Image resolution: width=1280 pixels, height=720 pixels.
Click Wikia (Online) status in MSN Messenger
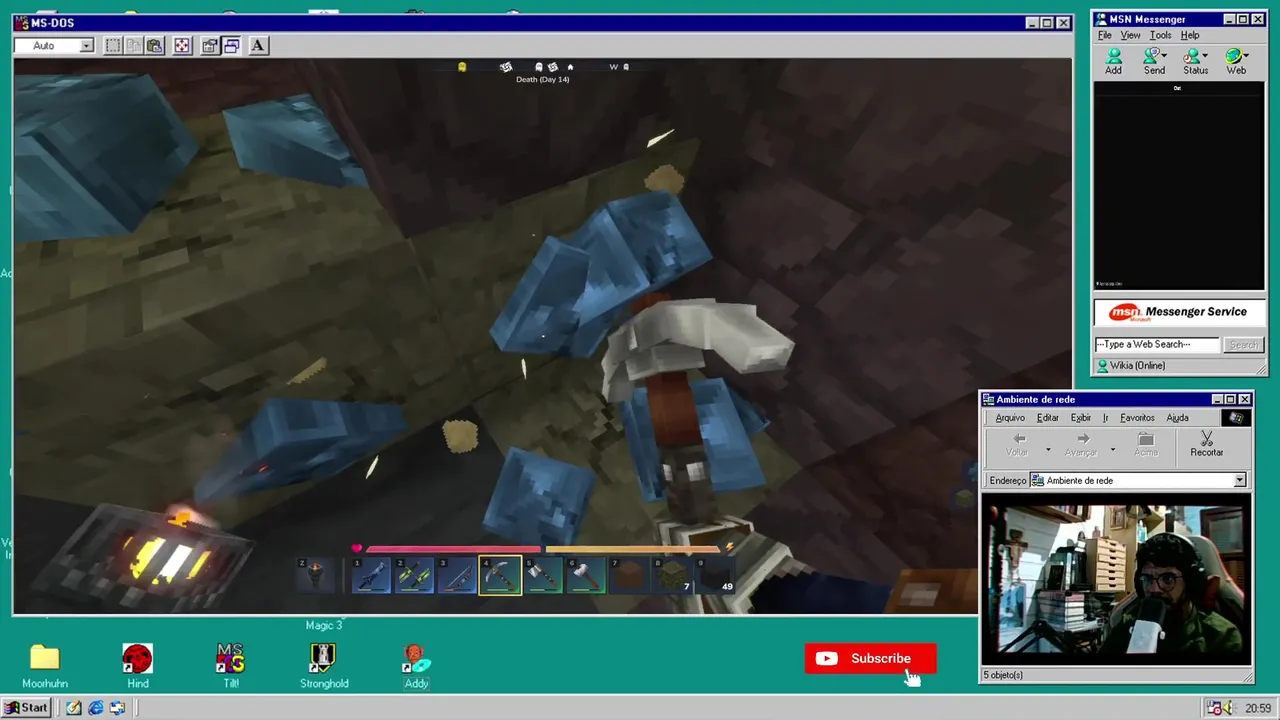(1137, 366)
